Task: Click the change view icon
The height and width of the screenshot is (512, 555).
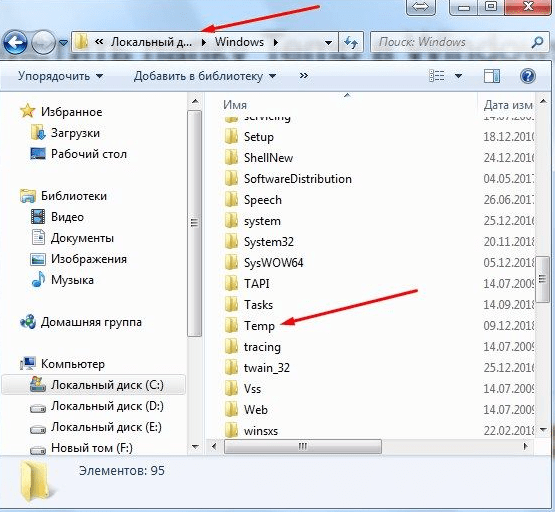Action: point(436,76)
